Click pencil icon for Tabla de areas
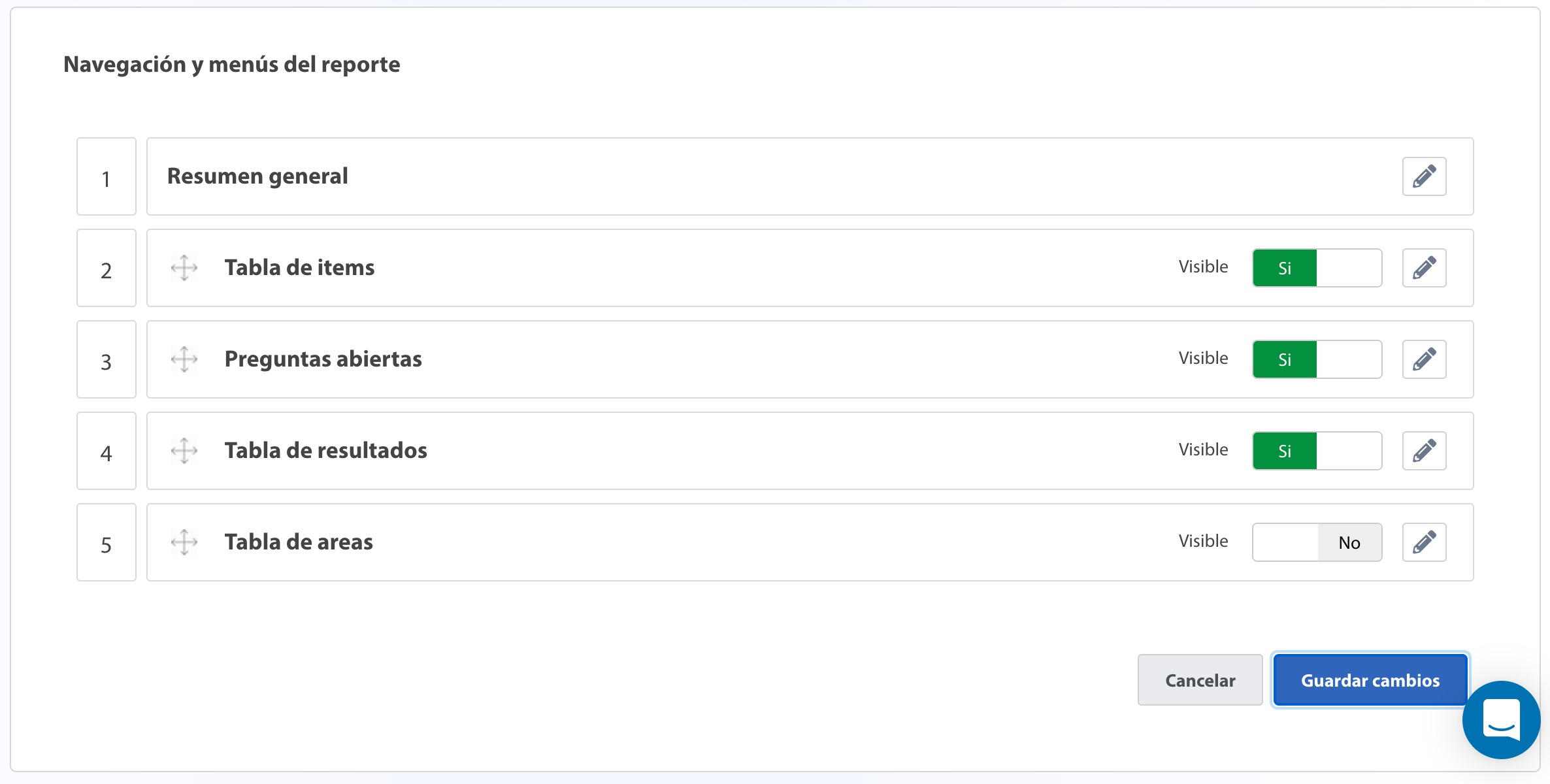This screenshot has width=1550, height=784. pyautogui.click(x=1424, y=542)
